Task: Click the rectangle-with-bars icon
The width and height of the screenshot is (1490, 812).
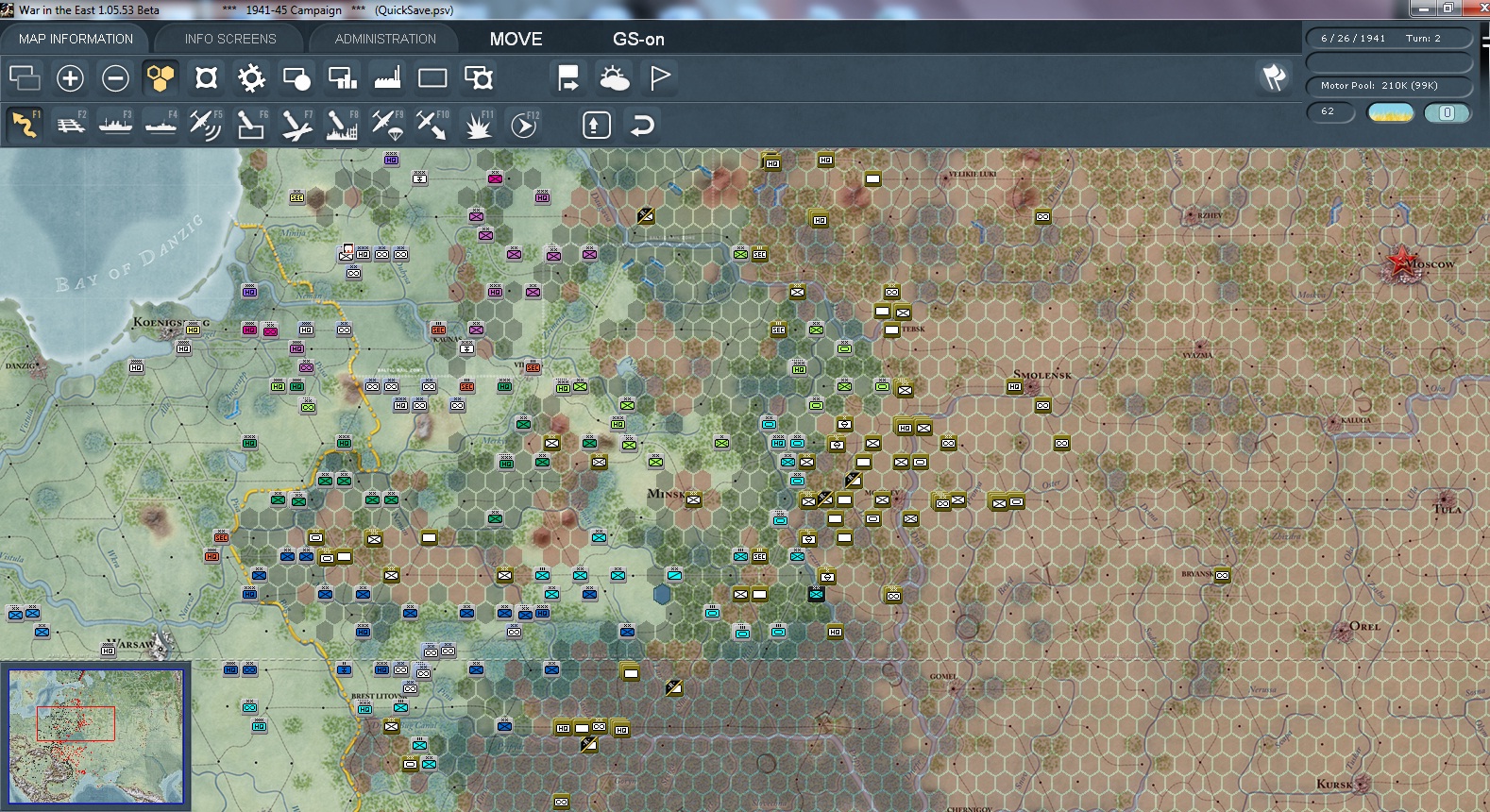Action: pyautogui.click(x=342, y=77)
